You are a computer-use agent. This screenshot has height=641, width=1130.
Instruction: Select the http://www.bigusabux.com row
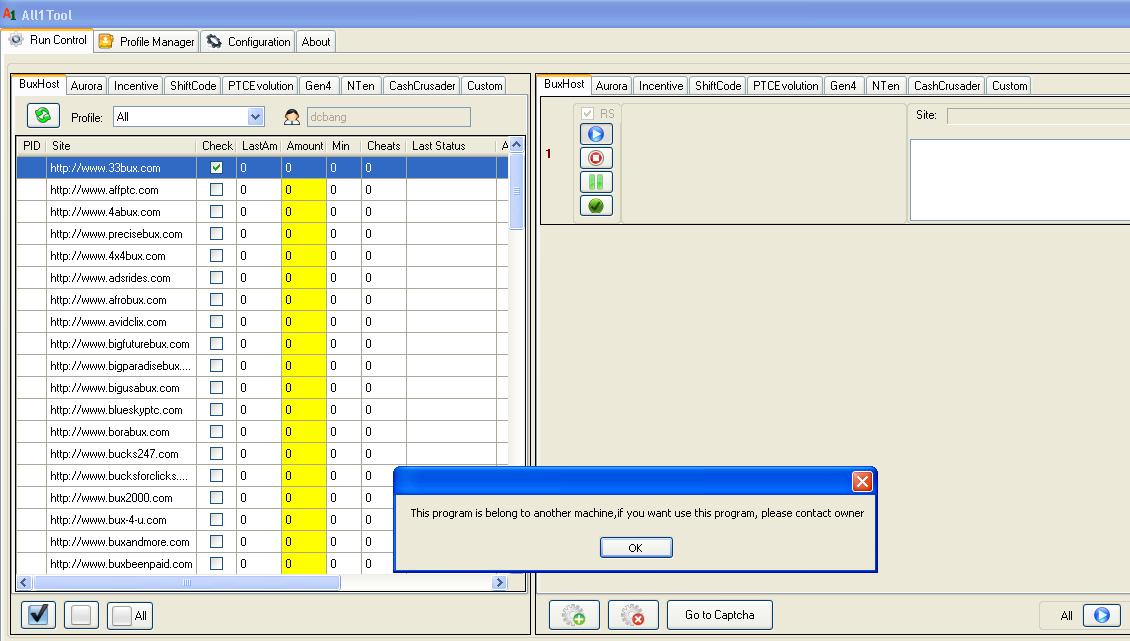point(262,388)
